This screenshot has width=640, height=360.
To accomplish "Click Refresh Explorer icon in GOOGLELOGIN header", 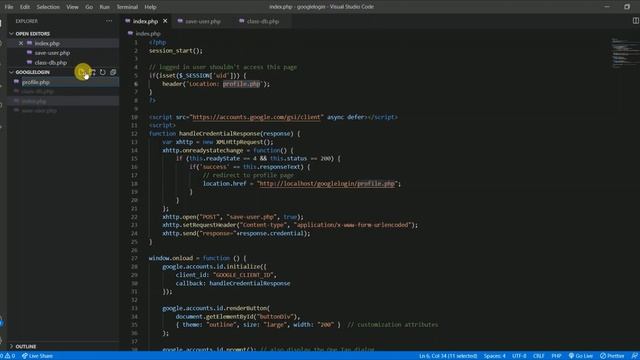I will pos(103,72).
